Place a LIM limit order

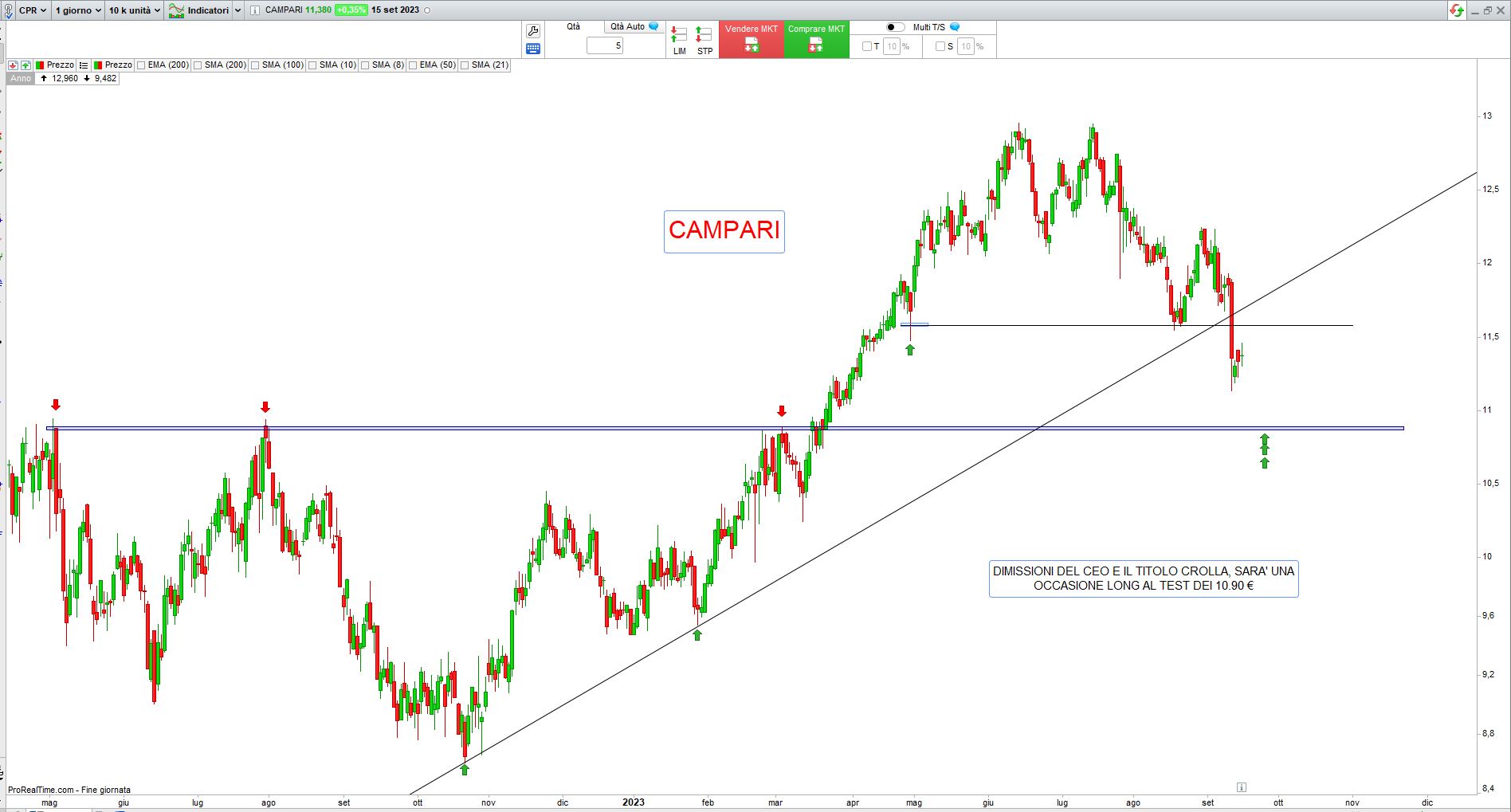(679, 40)
